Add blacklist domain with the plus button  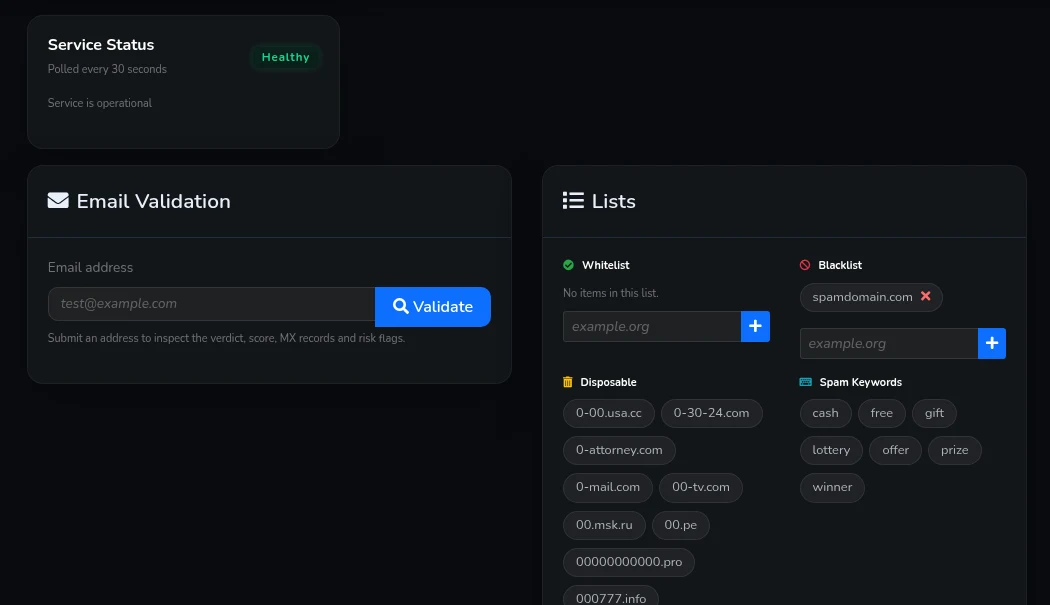[x=992, y=343]
